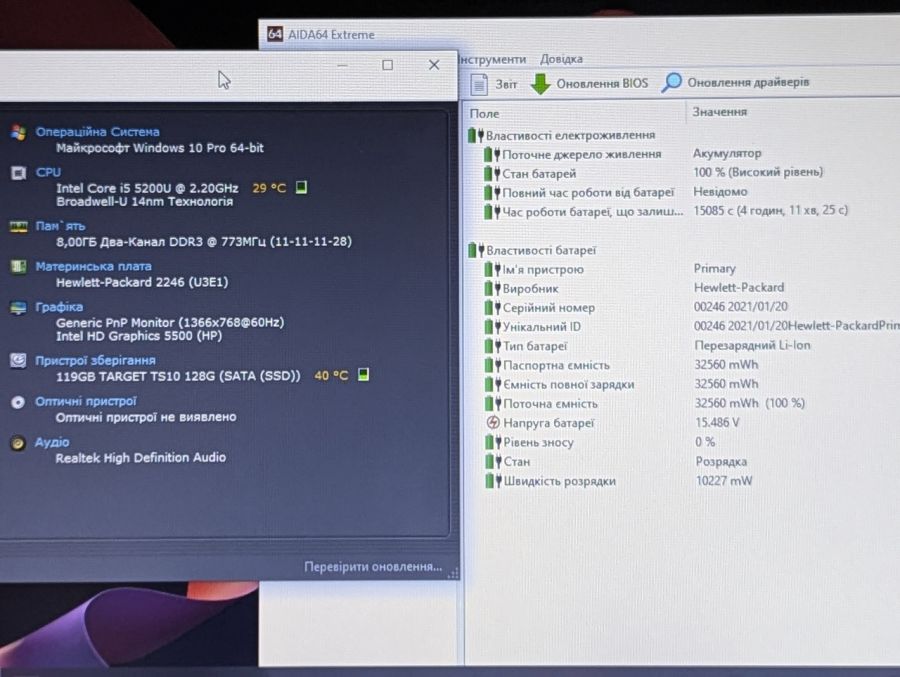Click the disc icon for Оптичні пристрої
This screenshot has width=900, height=677.
pyautogui.click(x=18, y=402)
